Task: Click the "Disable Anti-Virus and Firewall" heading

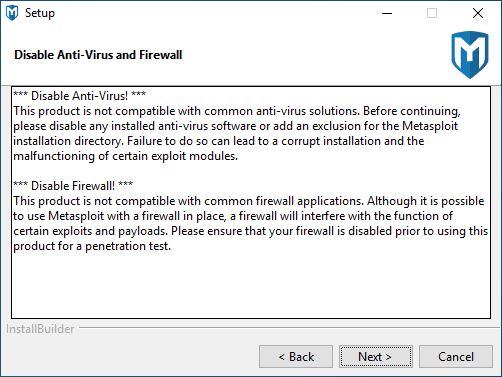Action: pyautogui.click(x=98, y=55)
